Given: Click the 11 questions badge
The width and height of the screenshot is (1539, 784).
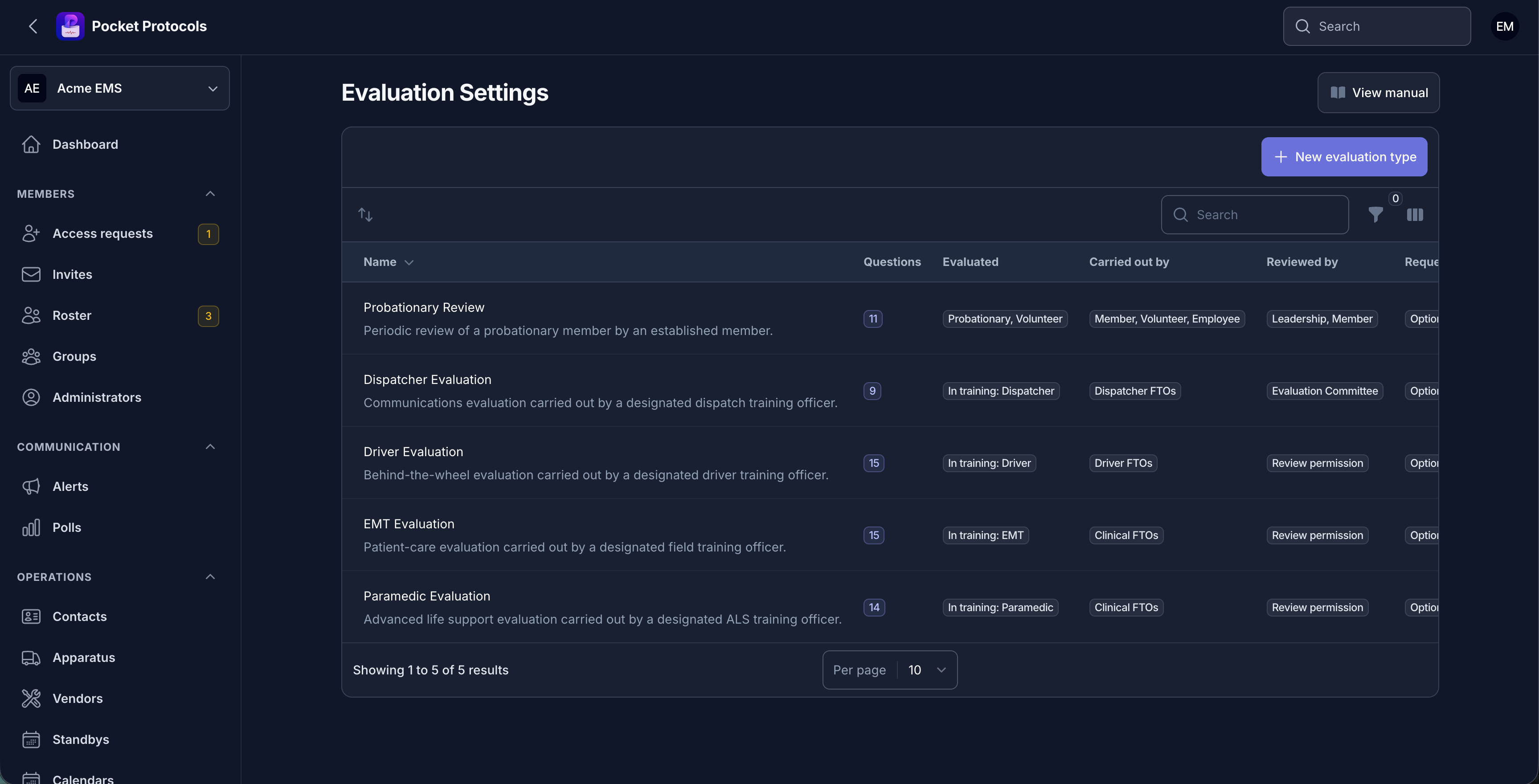Looking at the screenshot, I should pyautogui.click(x=873, y=319).
